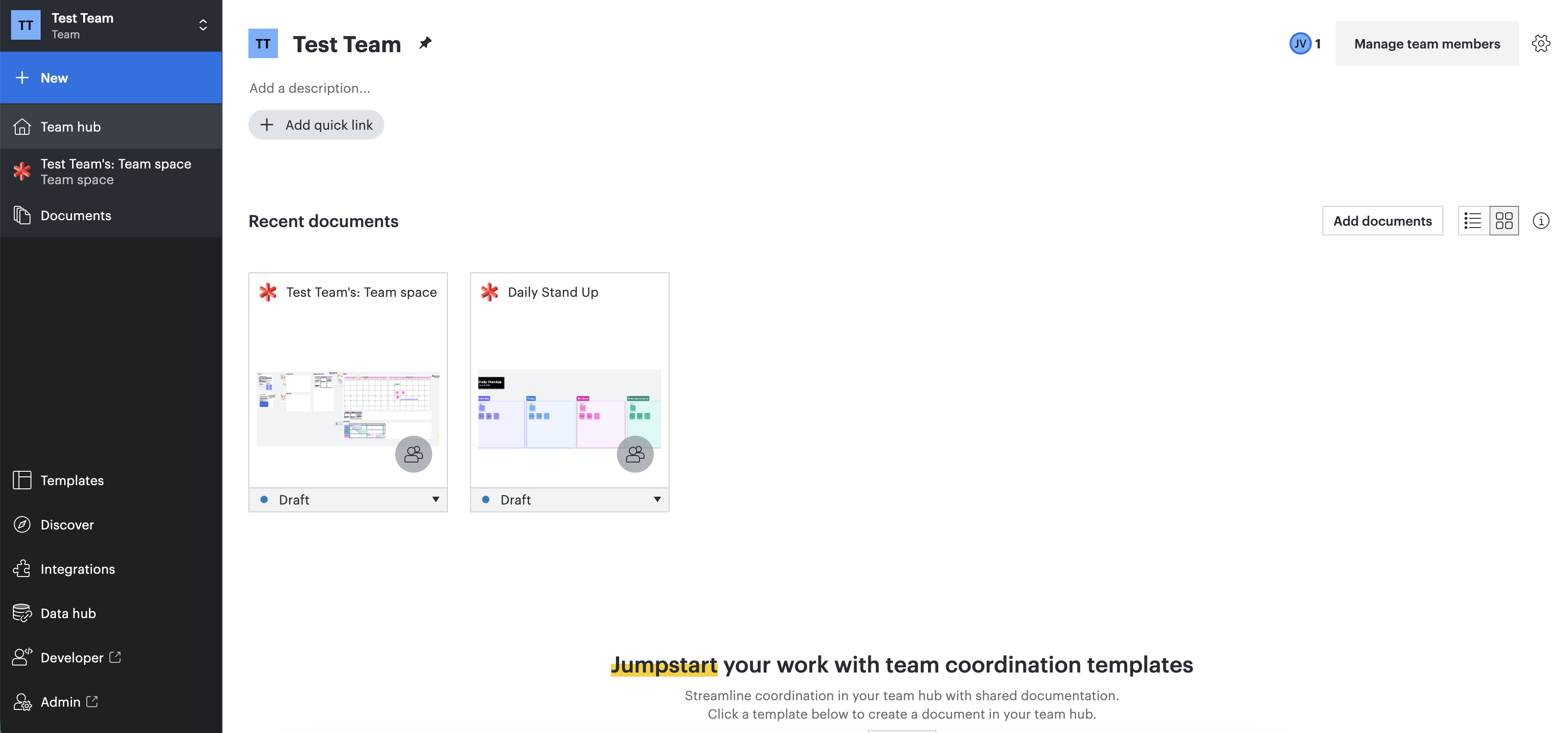Select Test Team's: Team space sidebar item
The height and width of the screenshot is (733, 1568).
(x=111, y=172)
